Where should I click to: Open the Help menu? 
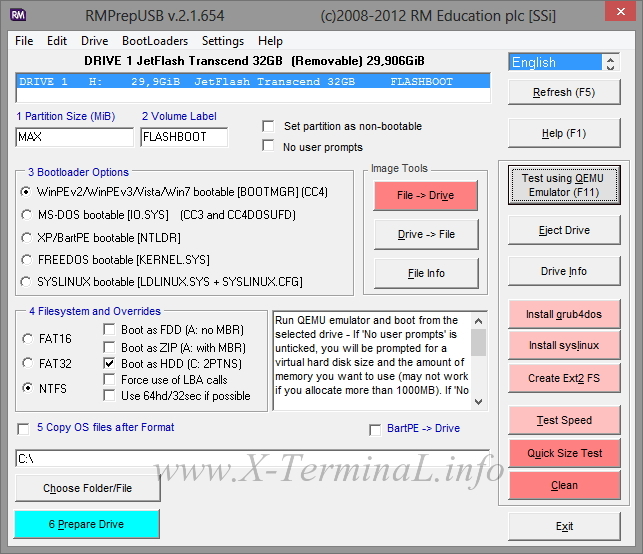(270, 41)
